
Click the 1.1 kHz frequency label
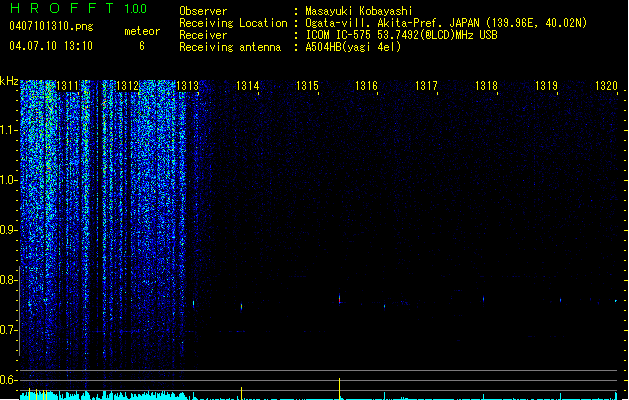point(9,130)
